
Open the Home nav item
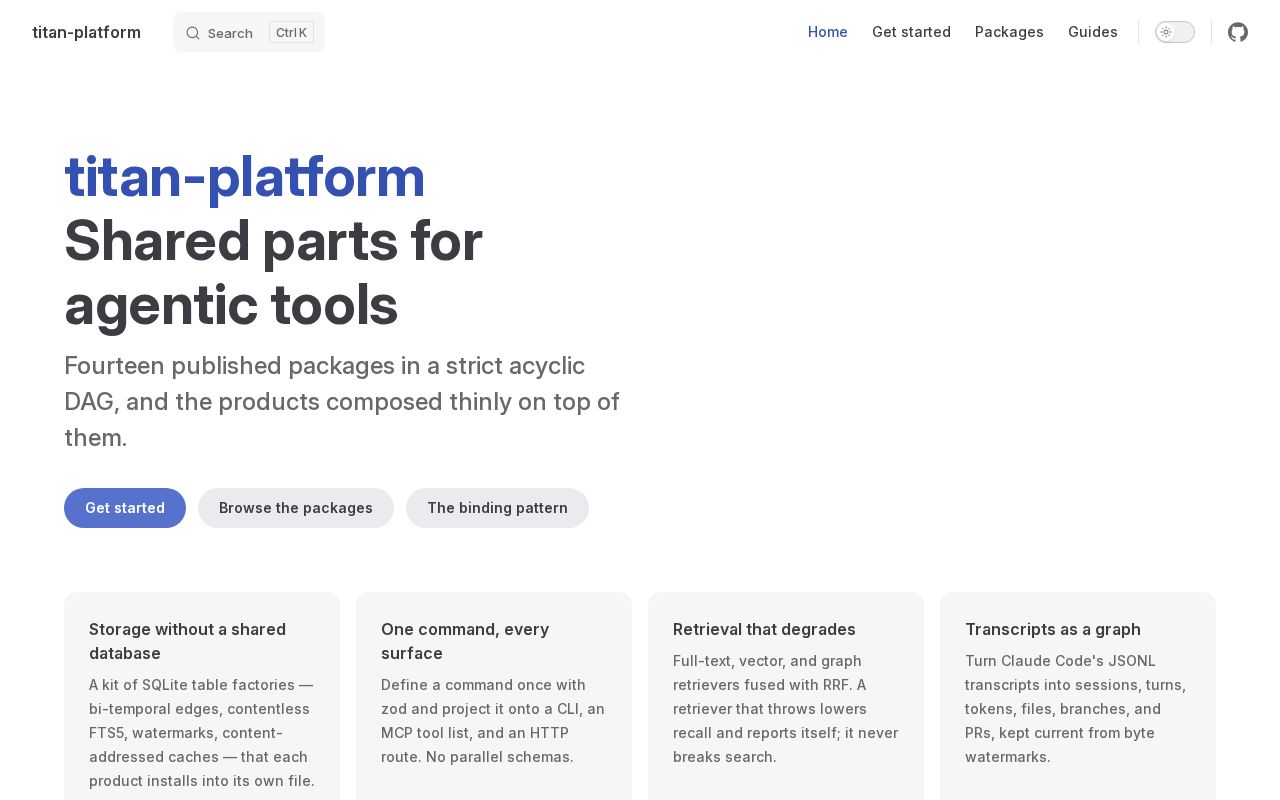[x=828, y=32]
